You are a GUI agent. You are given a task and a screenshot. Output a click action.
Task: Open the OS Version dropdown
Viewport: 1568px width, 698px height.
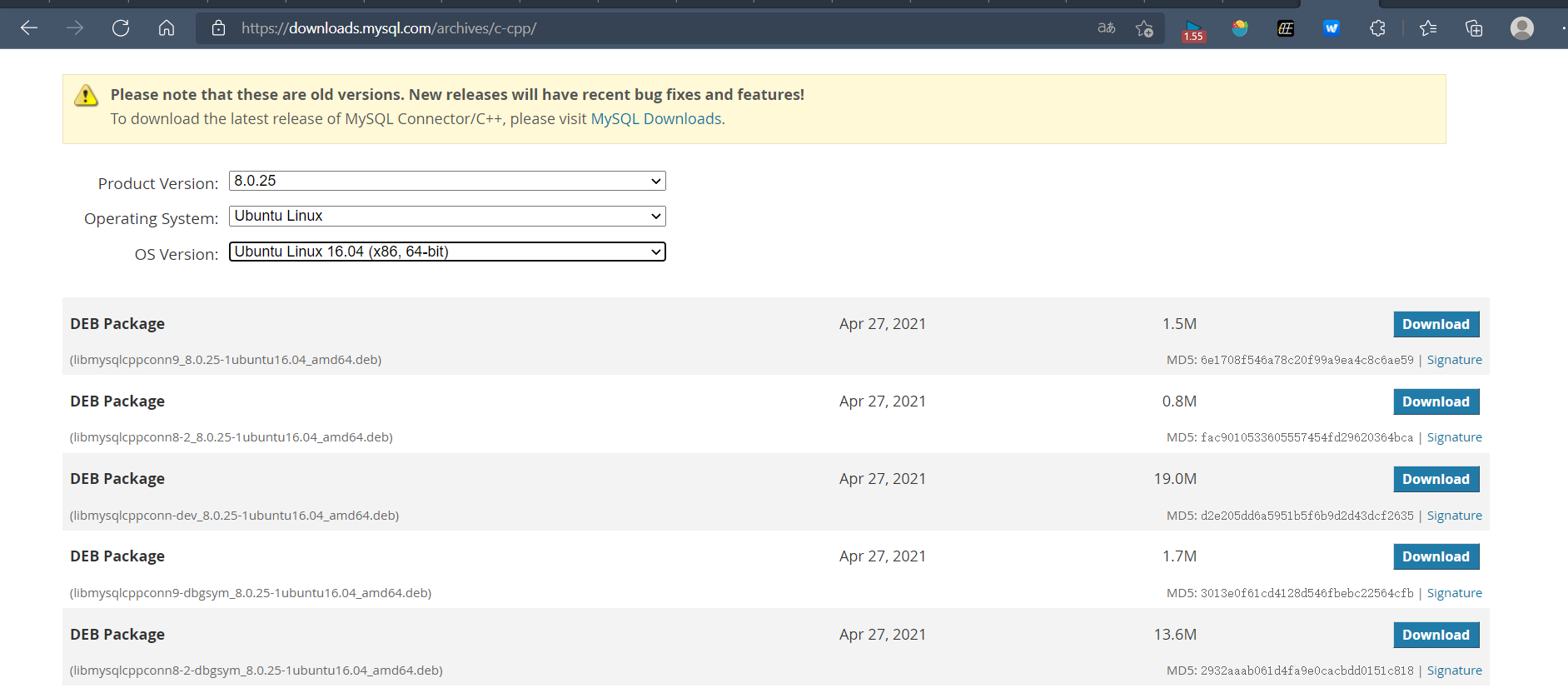447,252
